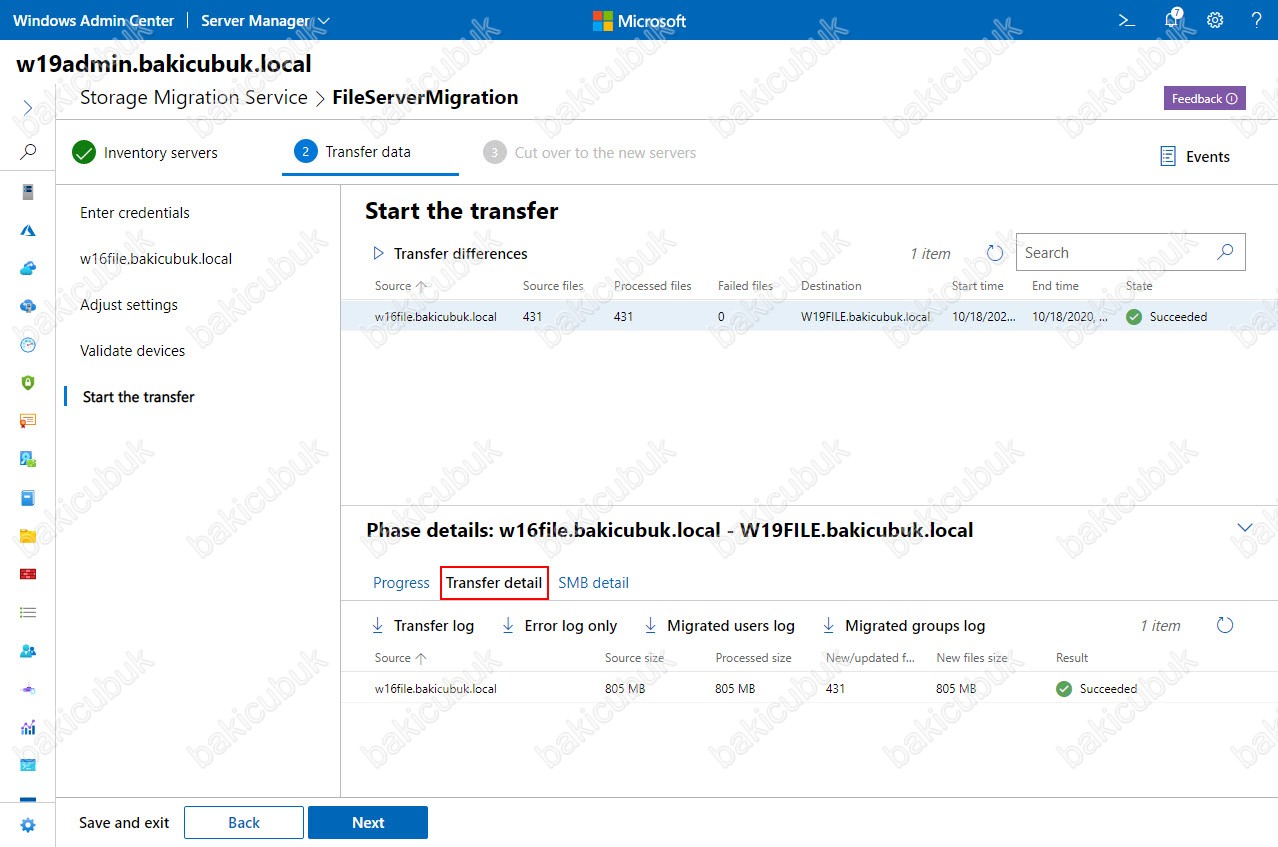Screen dimensions: 1278x847
Task: Open the Feedback button
Action: point(1204,98)
